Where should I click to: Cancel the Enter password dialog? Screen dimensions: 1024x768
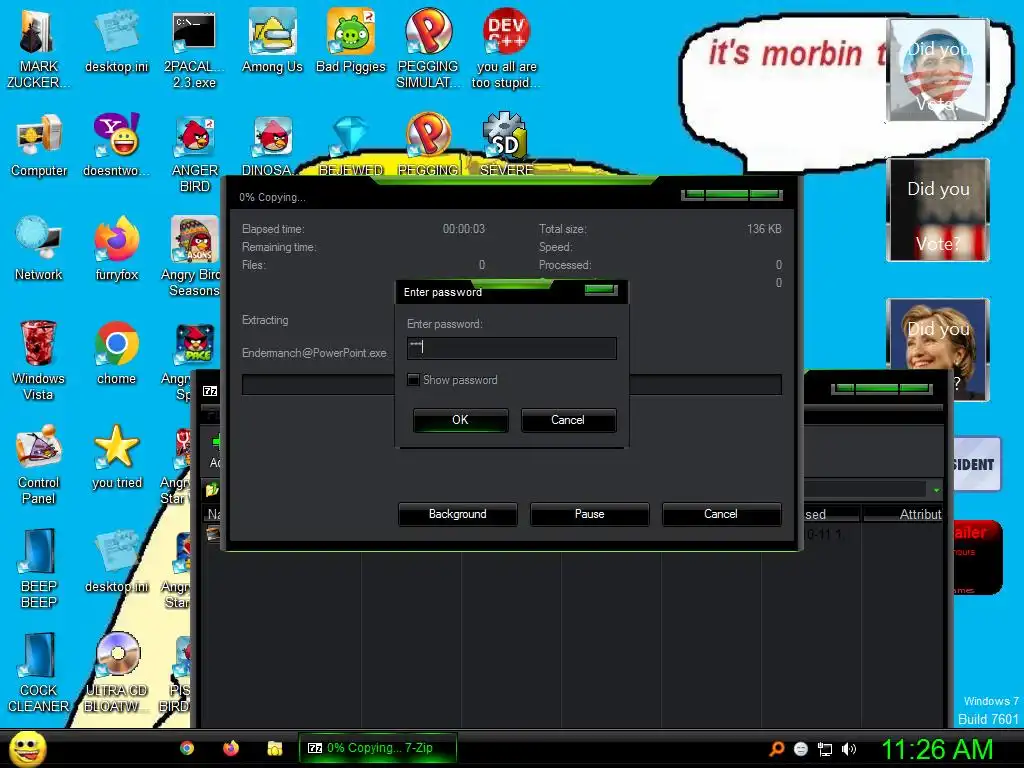pos(568,420)
